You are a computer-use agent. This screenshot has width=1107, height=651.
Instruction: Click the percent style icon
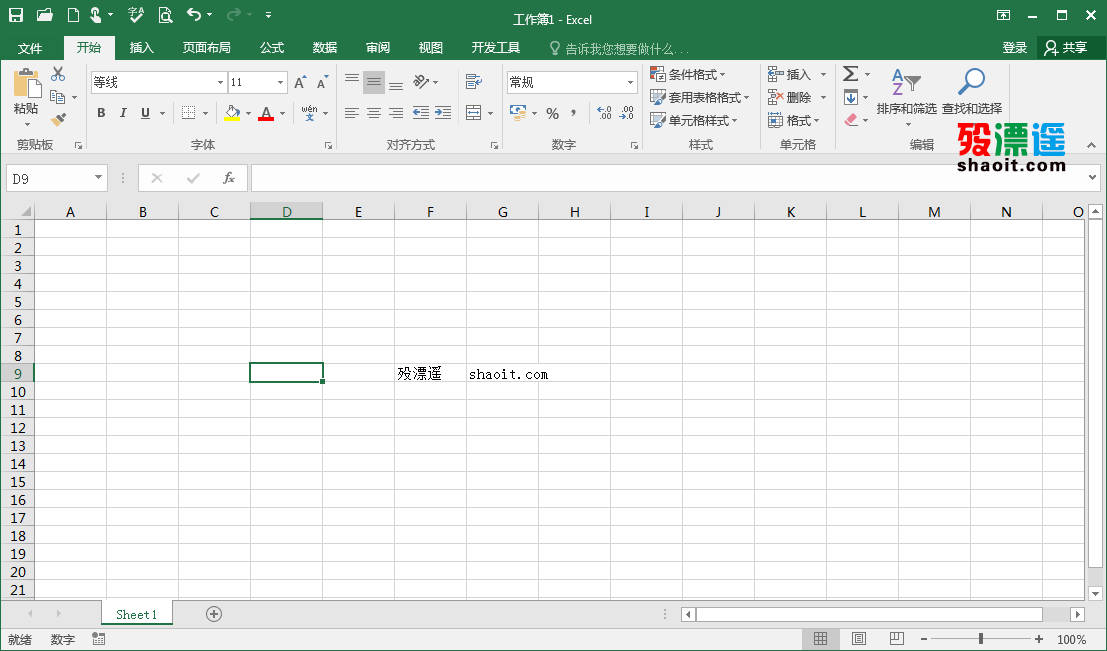click(x=552, y=113)
